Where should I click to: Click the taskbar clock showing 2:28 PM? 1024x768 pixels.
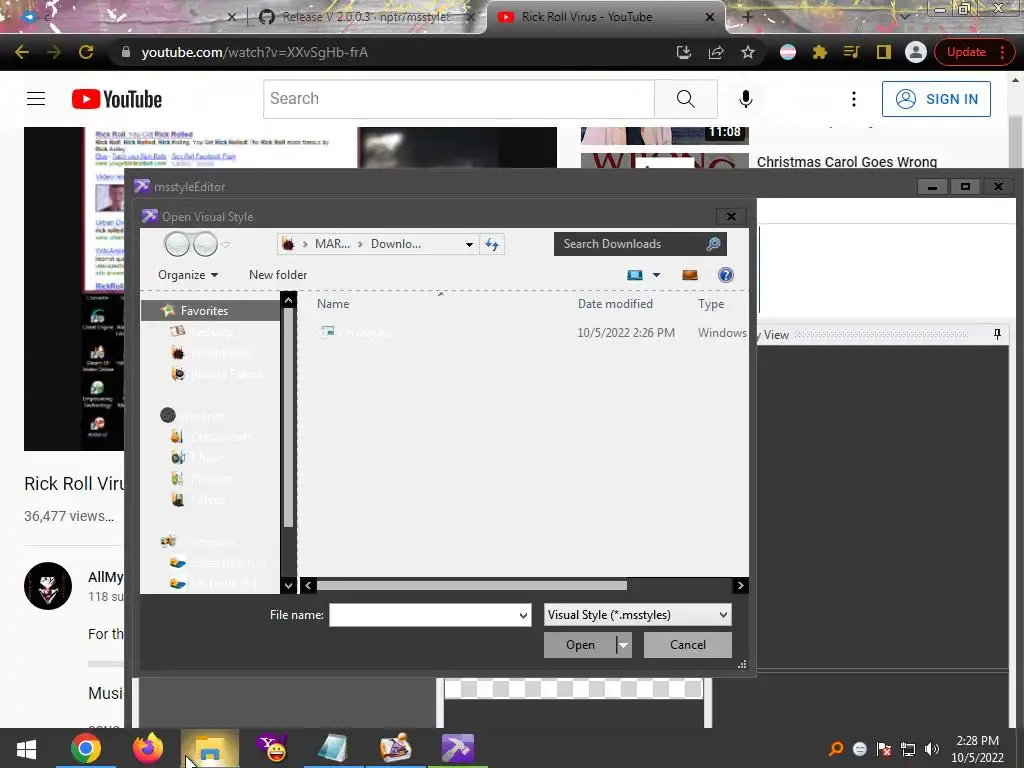[977, 749]
